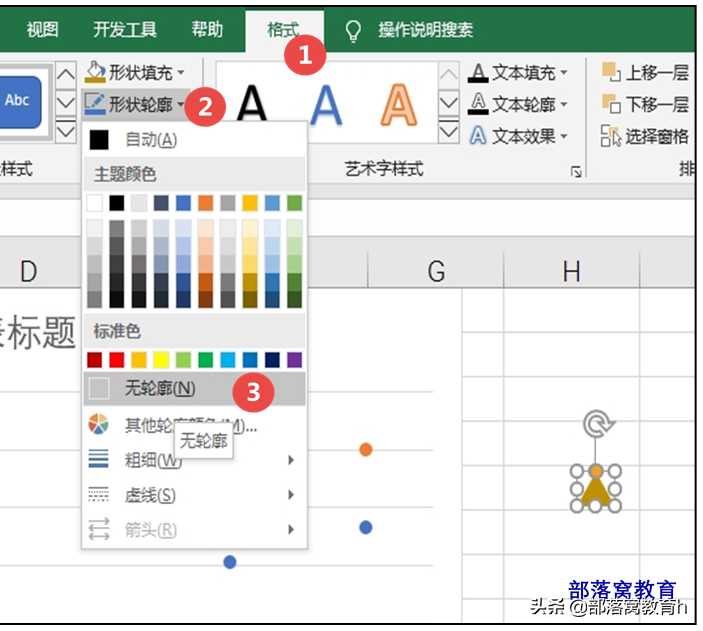Viewport: 703px width, 631px height.
Task: Select the blue Abc shape style
Action: tap(20, 101)
